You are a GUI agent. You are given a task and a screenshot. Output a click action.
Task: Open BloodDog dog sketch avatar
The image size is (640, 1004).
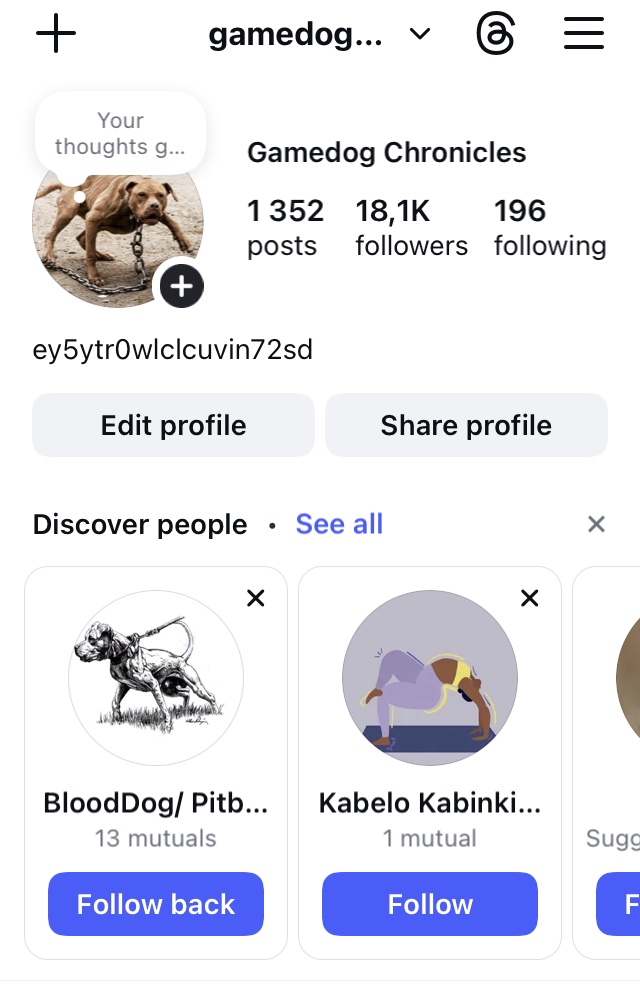click(156, 677)
